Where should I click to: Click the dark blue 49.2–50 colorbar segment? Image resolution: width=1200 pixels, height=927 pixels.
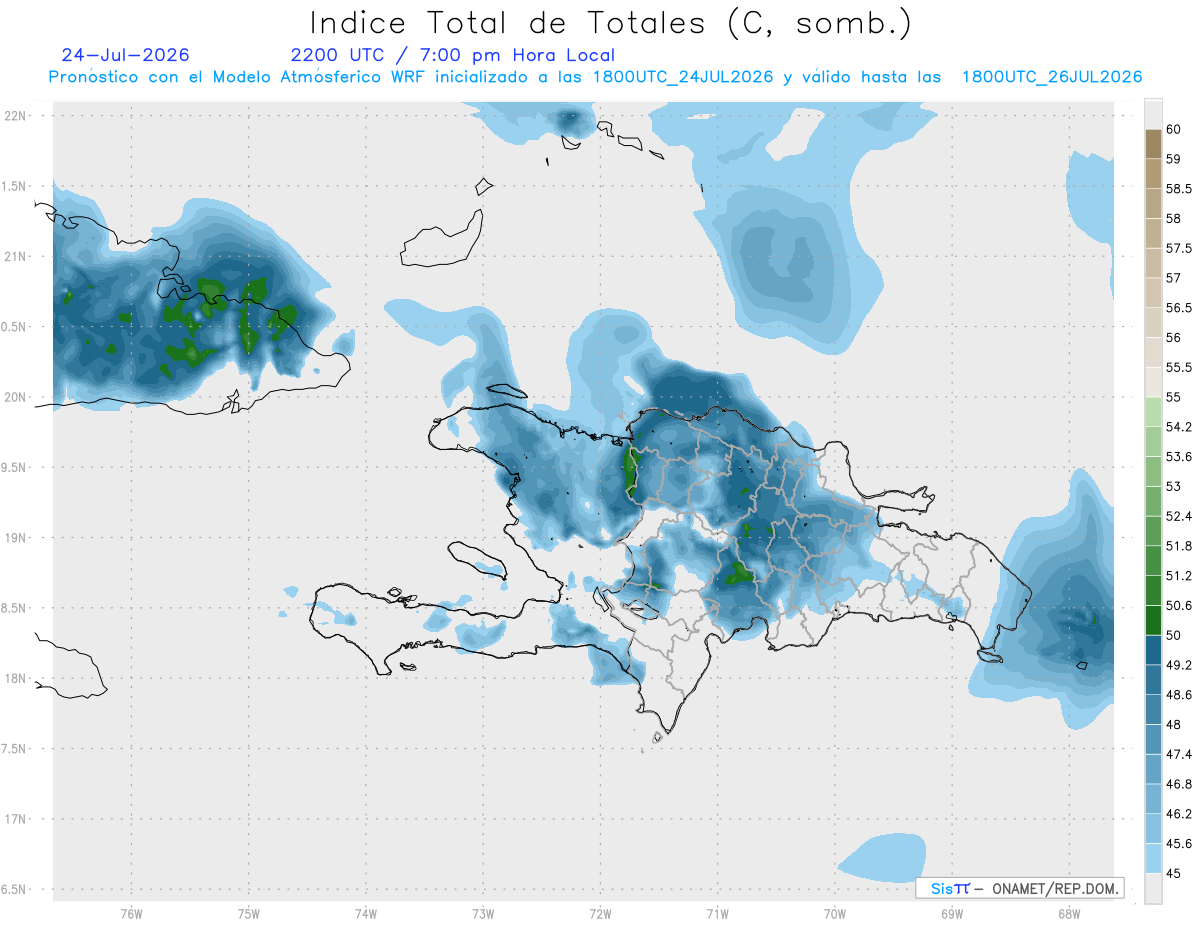(1153, 650)
